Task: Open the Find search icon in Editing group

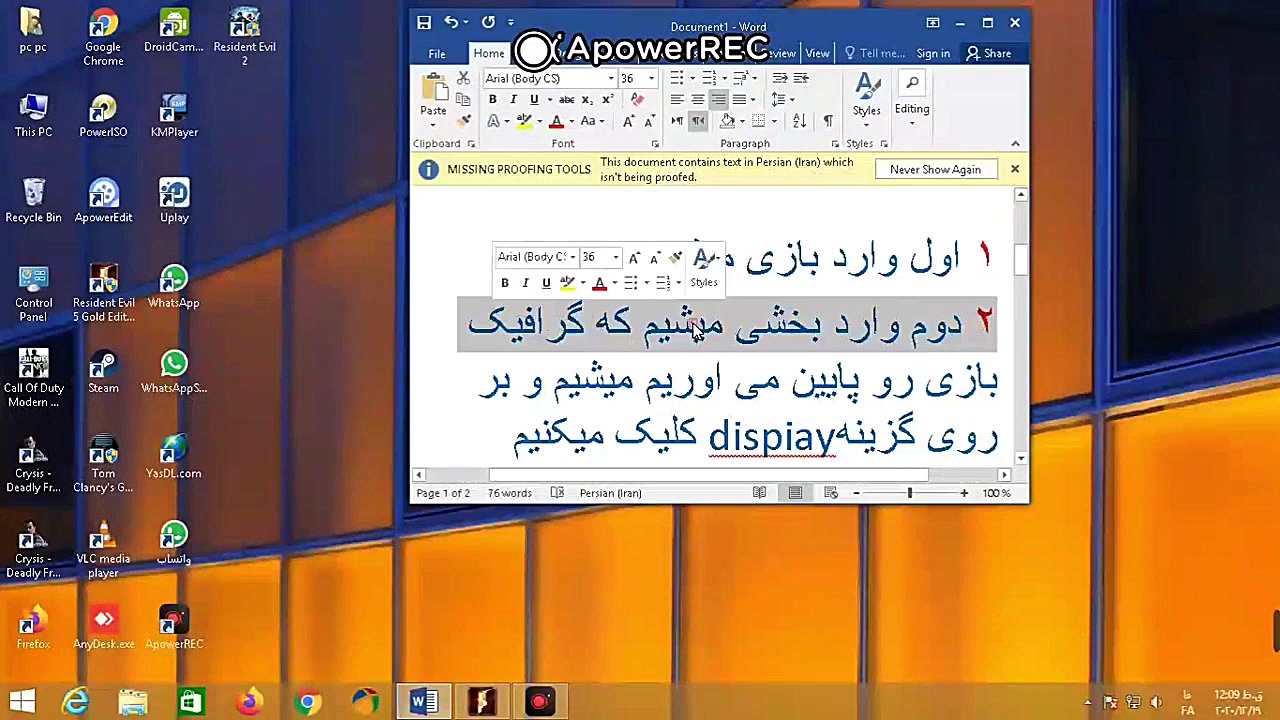Action: (912, 83)
